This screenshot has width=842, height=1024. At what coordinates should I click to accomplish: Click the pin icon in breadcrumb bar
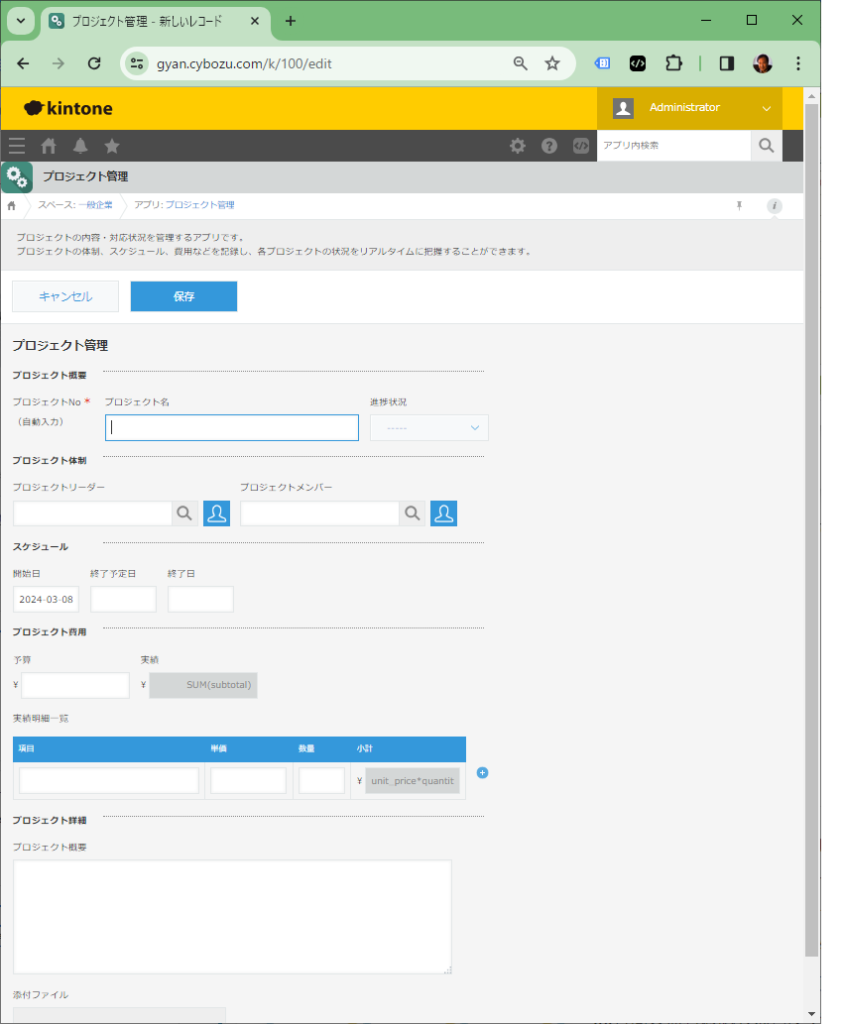coord(740,206)
